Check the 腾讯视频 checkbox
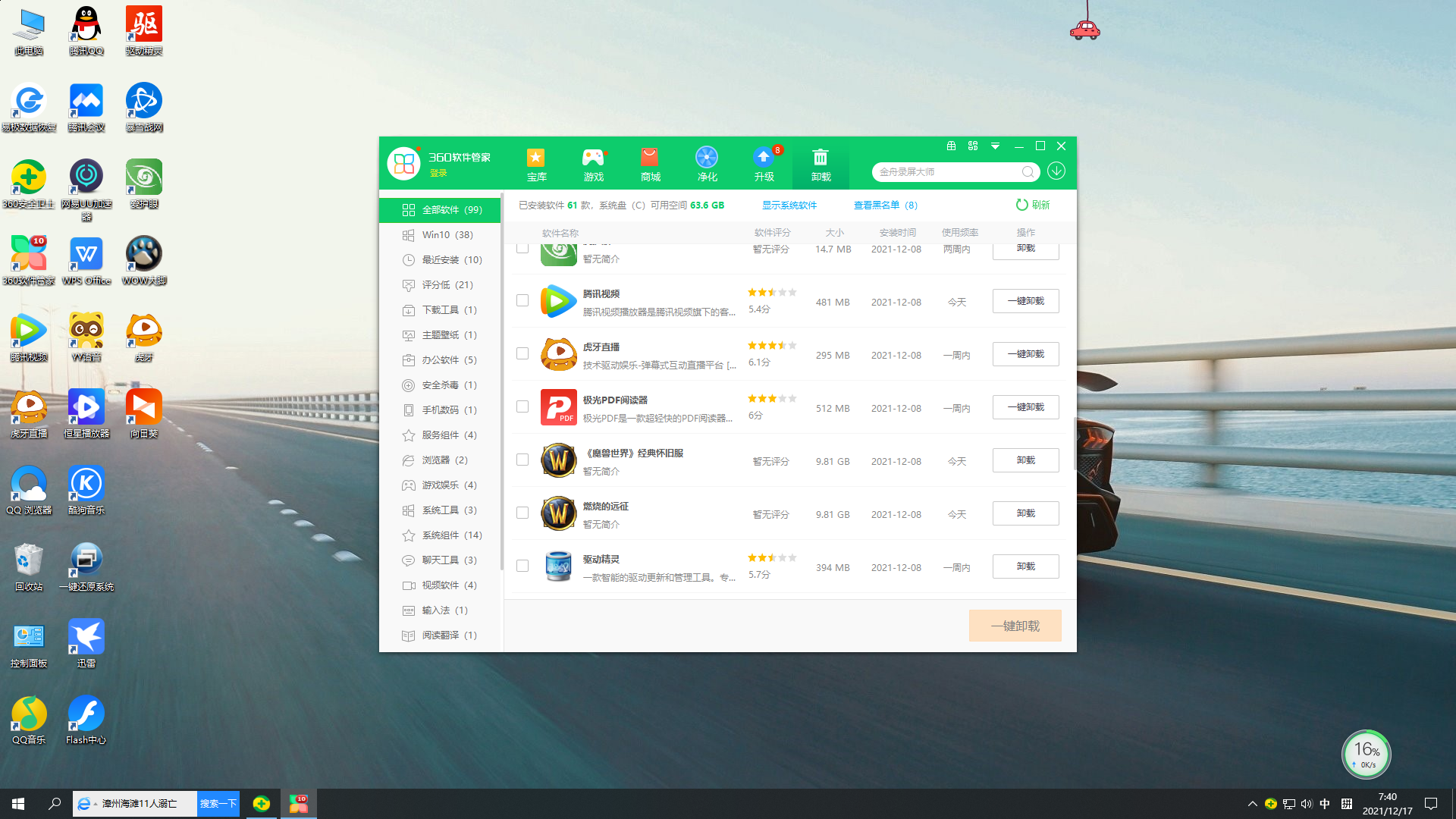The height and width of the screenshot is (819, 1456). [x=522, y=300]
